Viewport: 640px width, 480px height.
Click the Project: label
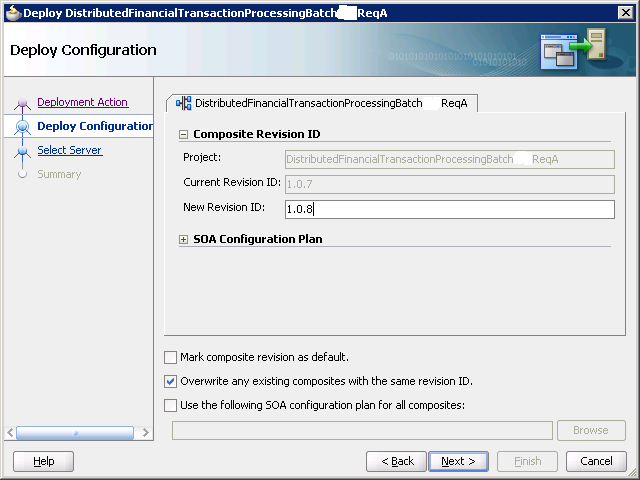202,157
